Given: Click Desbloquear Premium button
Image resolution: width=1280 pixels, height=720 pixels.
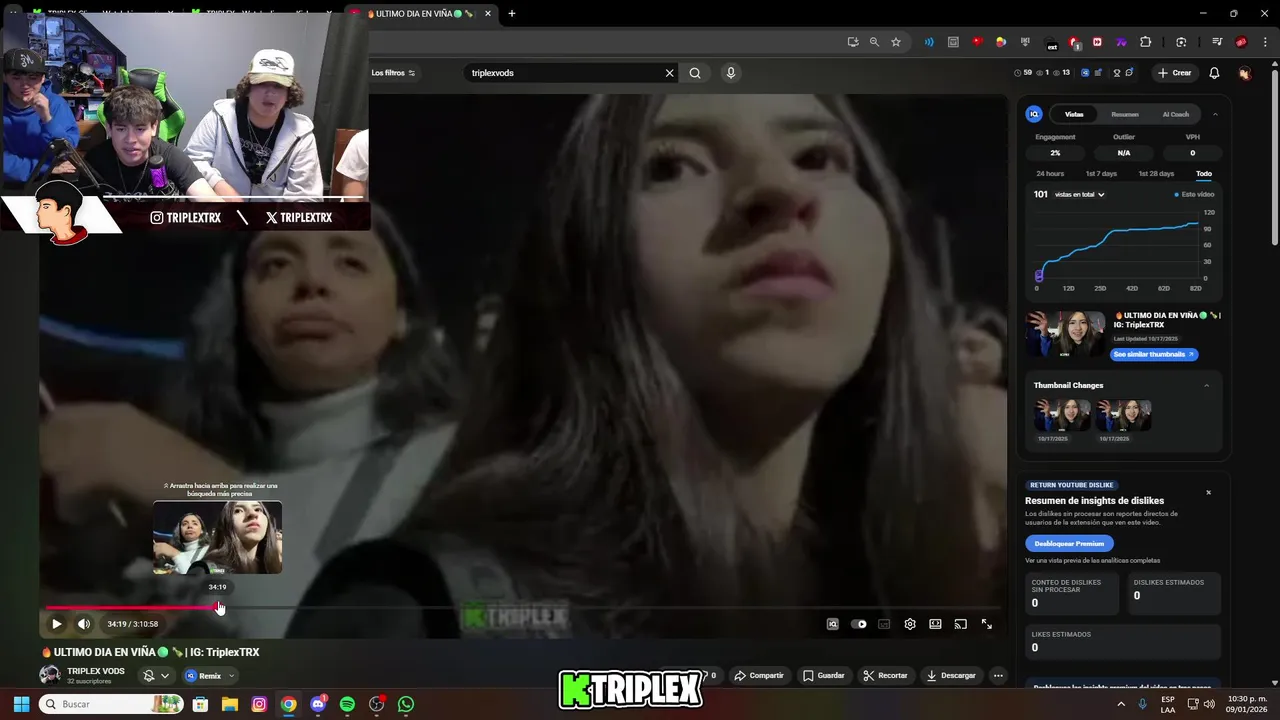Looking at the screenshot, I should pyautogui.click(x=1069, y=543).
